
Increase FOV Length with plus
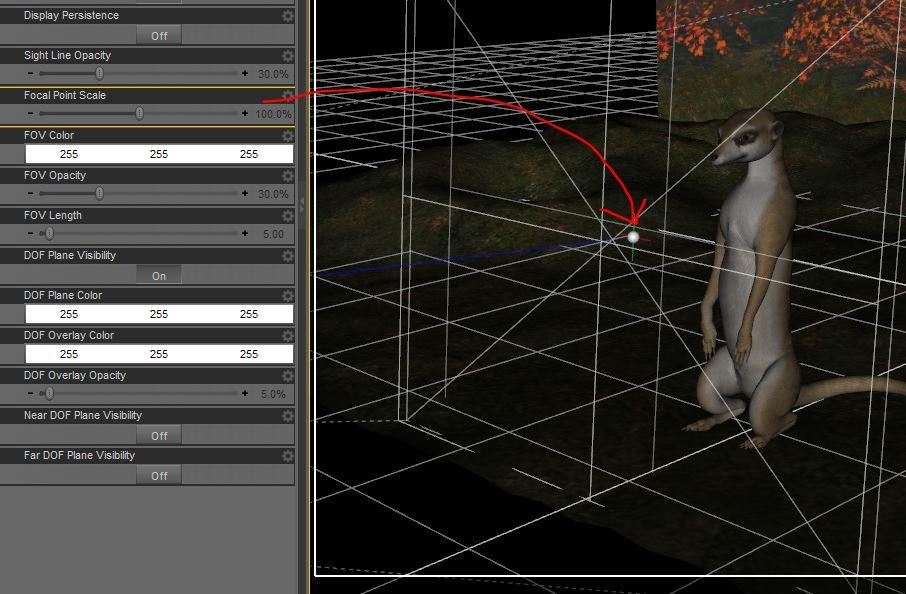245,233
